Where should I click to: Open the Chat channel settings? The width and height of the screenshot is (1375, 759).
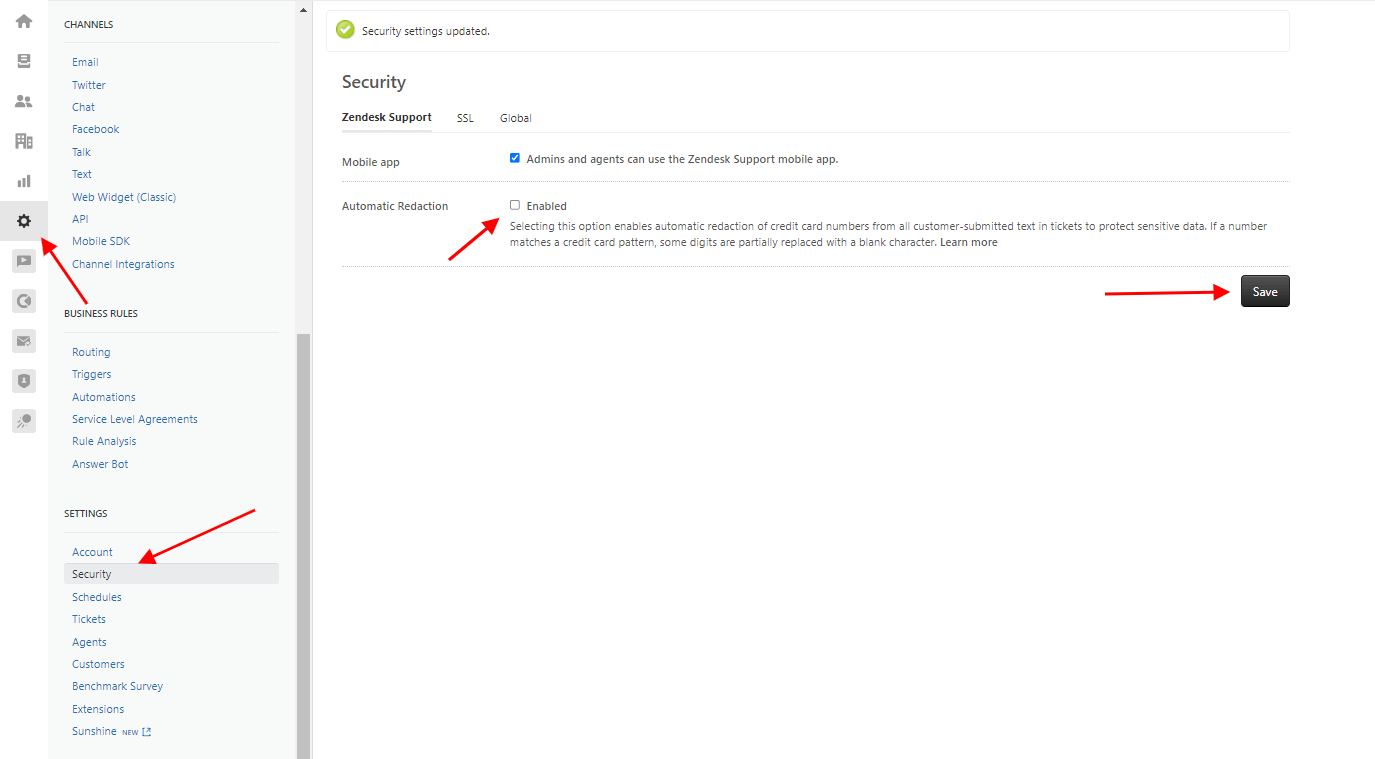(x=84, y=107)
